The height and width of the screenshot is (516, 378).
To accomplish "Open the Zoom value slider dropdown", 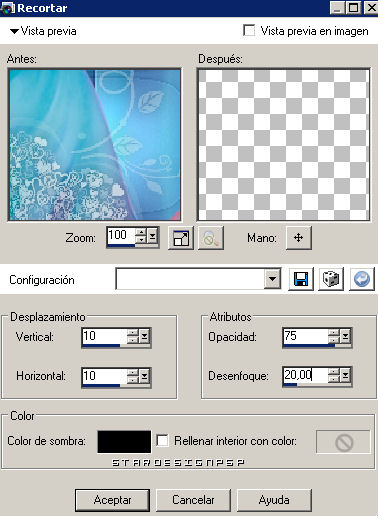I will pyautogui.click(x=152, y=236).
